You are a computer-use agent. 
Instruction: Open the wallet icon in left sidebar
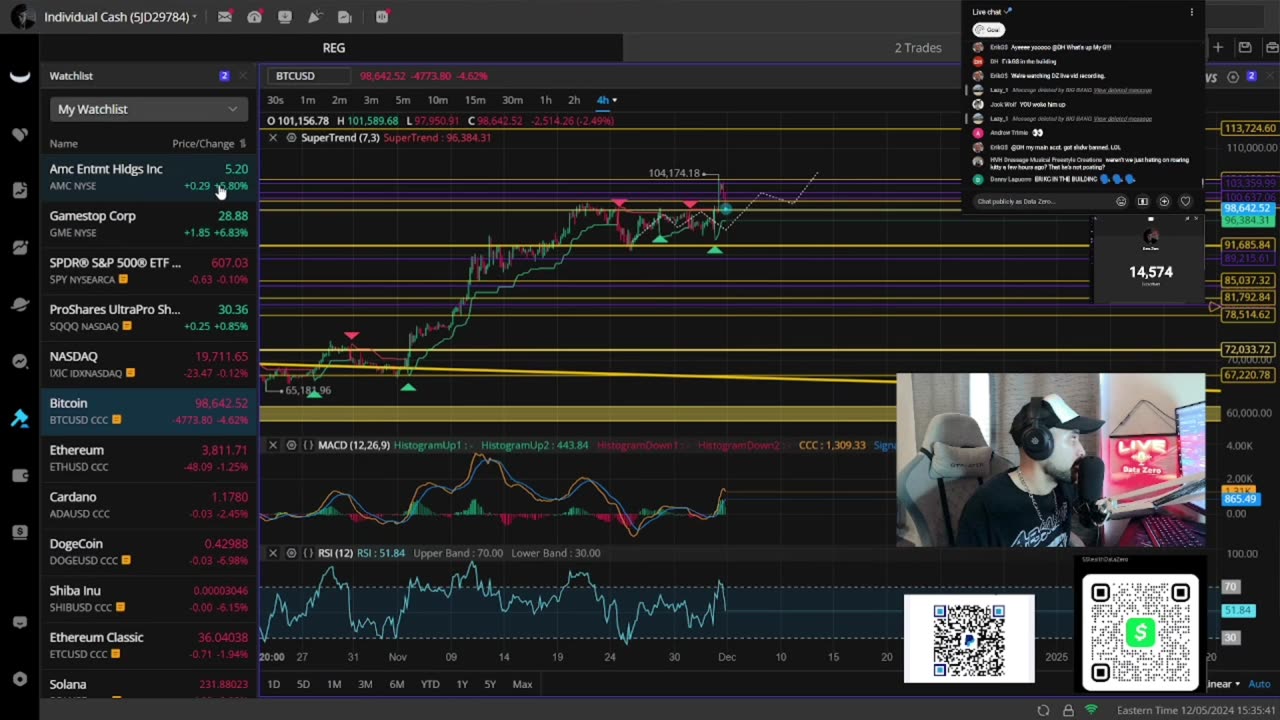pos(20,476)
